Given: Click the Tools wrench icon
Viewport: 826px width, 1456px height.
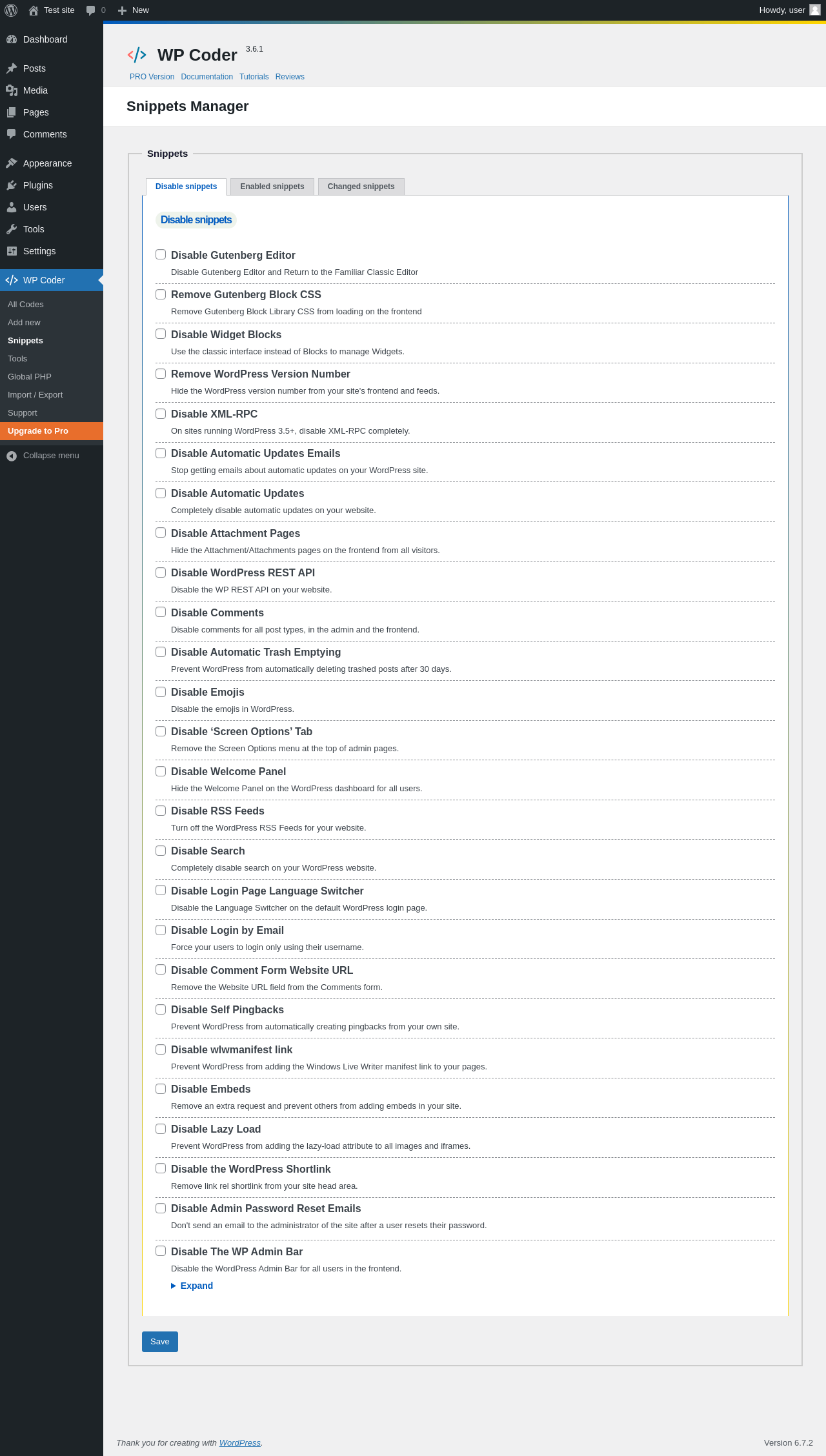Looking at the screenshot, I should pos(12,229).
